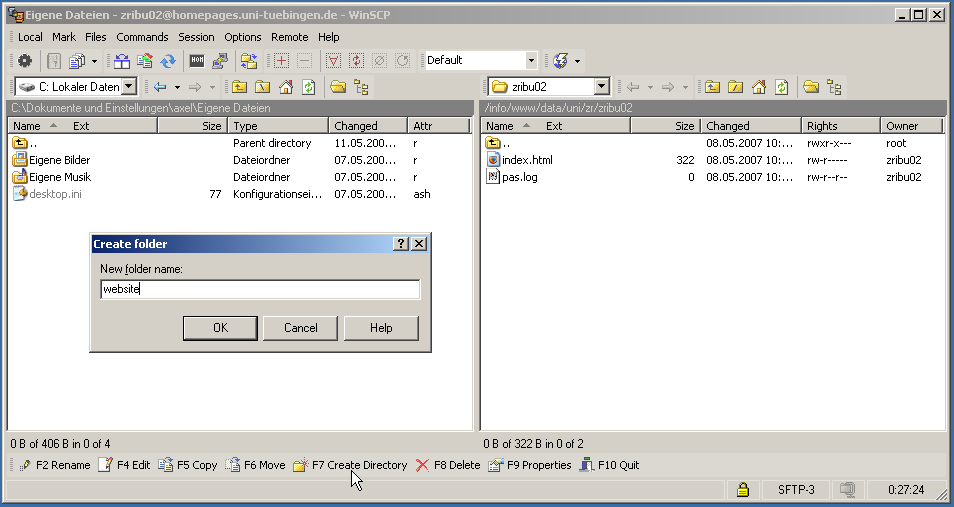Open the zribu02 remote directory dropdown
The height and width of the screenshot is (507, 954).
pos(601,87)
